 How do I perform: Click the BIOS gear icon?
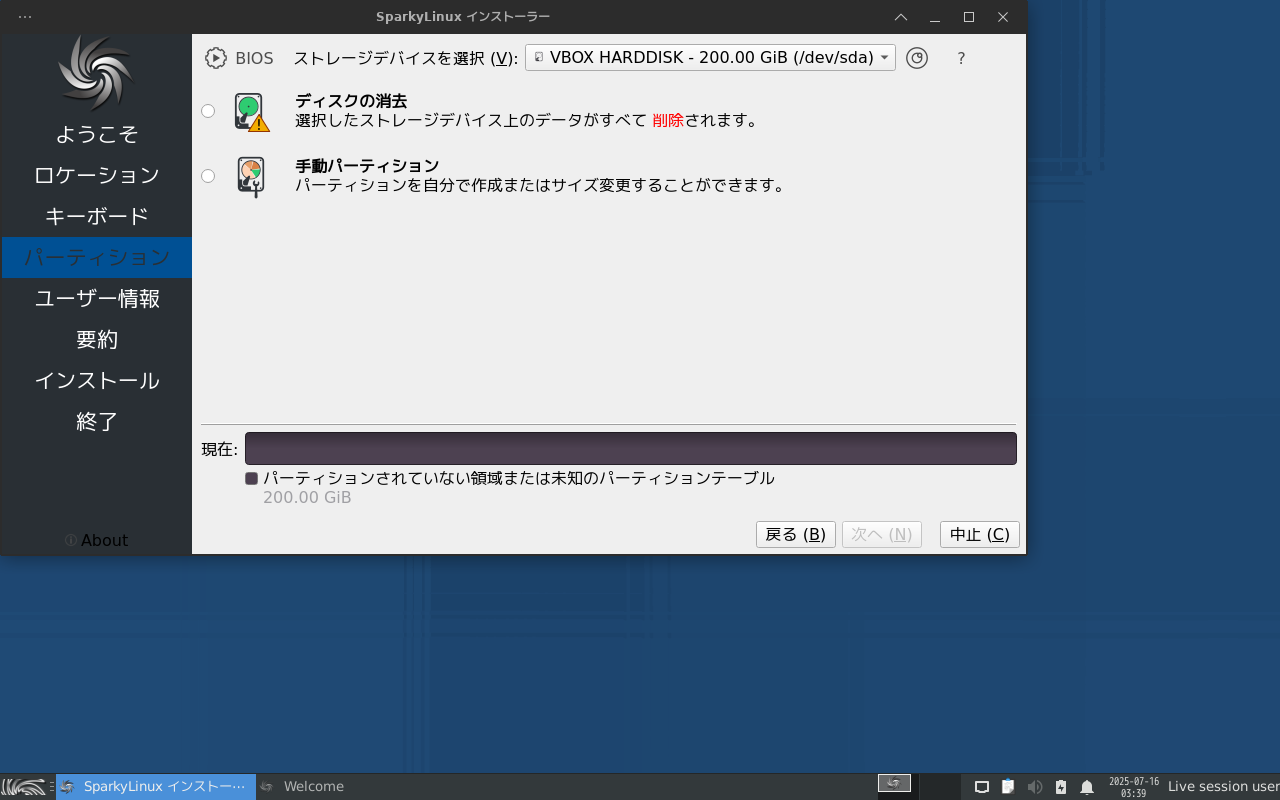coord(216,58)
